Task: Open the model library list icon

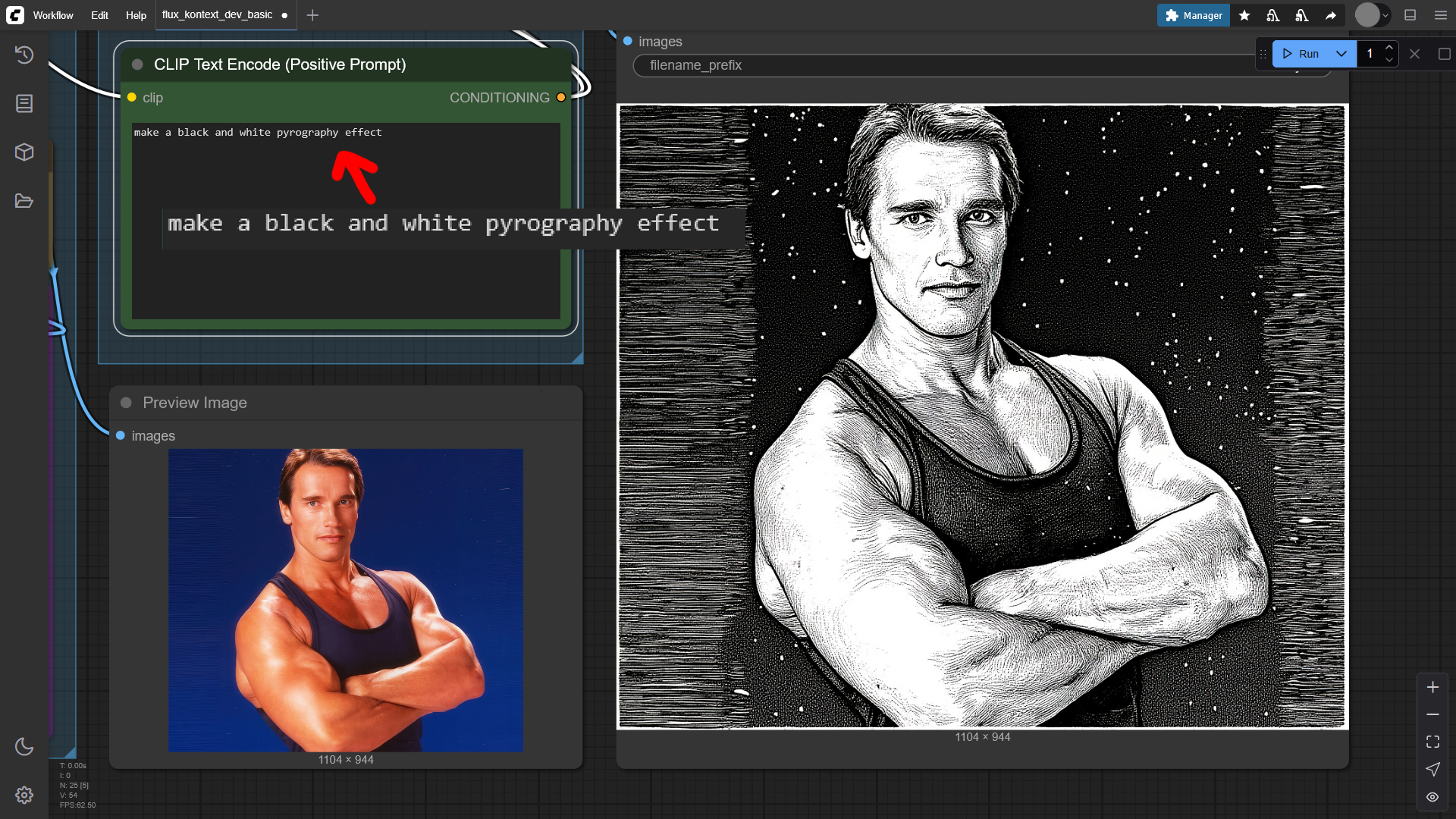Action: (24, 103)
